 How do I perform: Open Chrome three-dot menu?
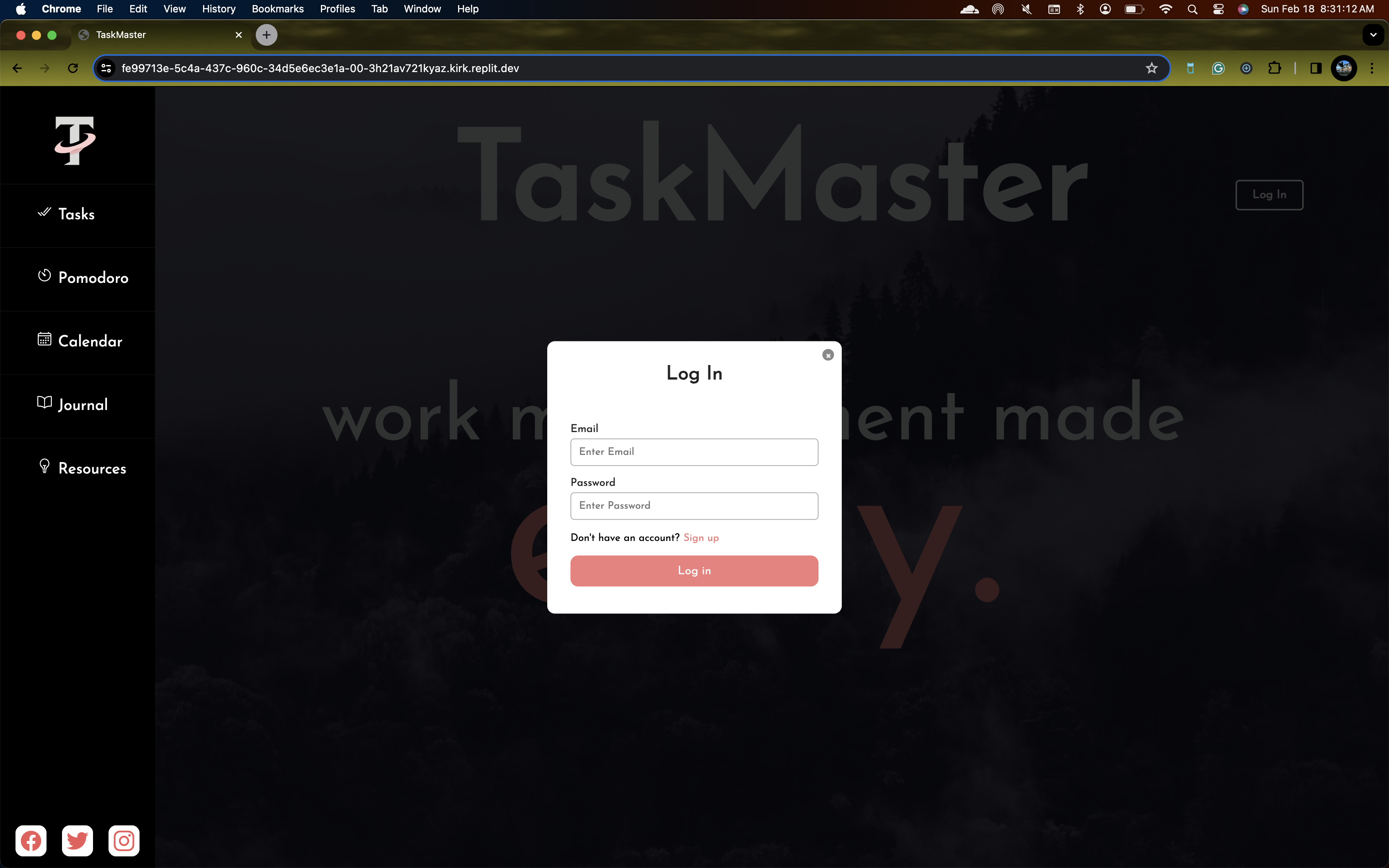point(1372,68)
